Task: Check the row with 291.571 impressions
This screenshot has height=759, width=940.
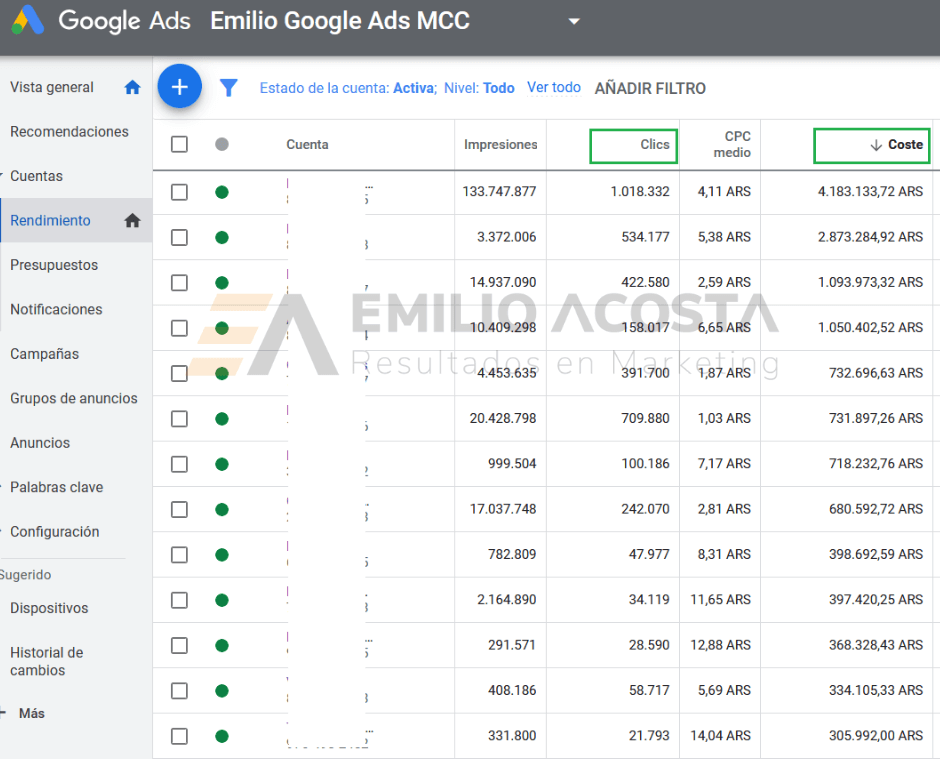Action: pyautogui.click(x=179, y=646)
